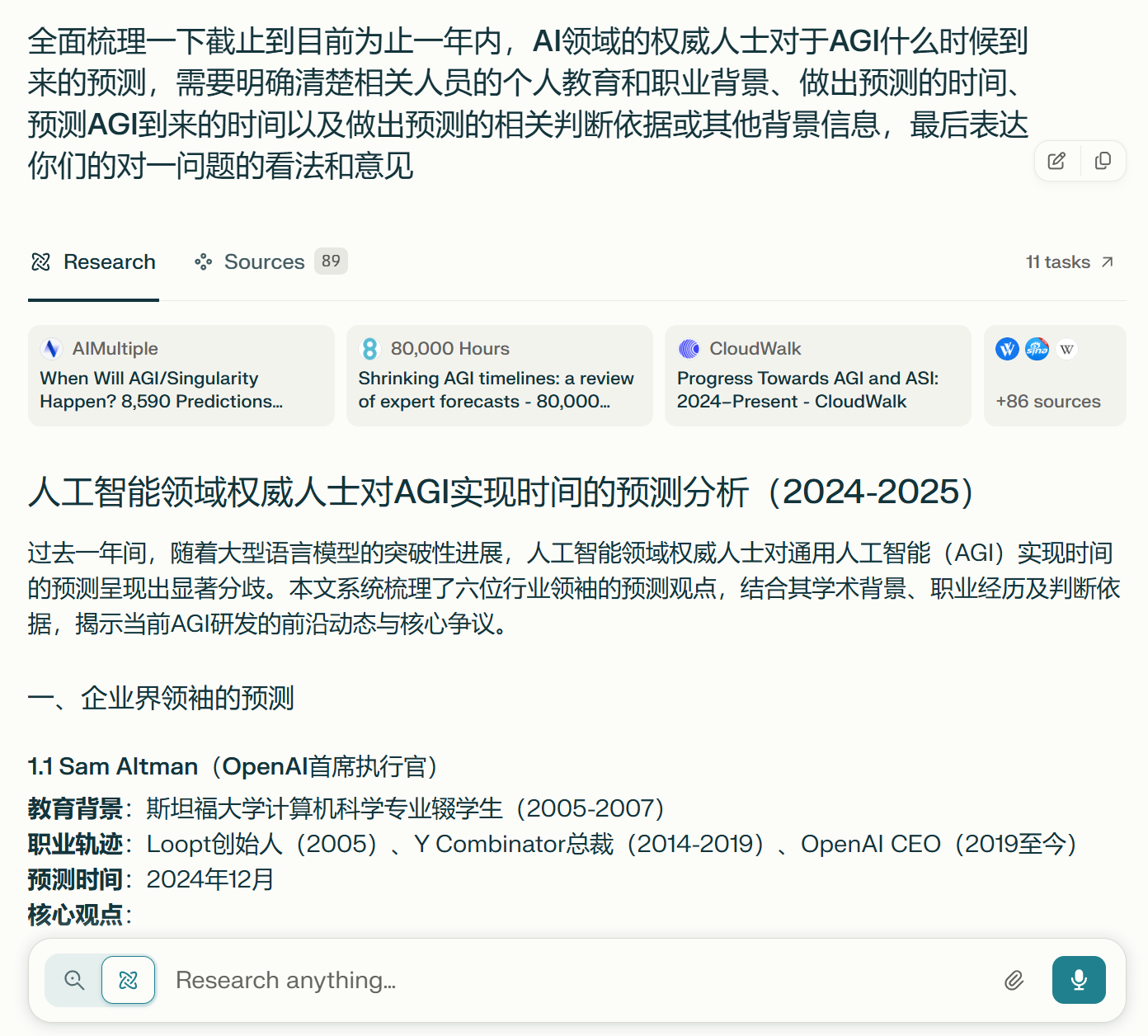Click the edit query pencil icon
The image size is (1148, 1036).
point(1056,161)
